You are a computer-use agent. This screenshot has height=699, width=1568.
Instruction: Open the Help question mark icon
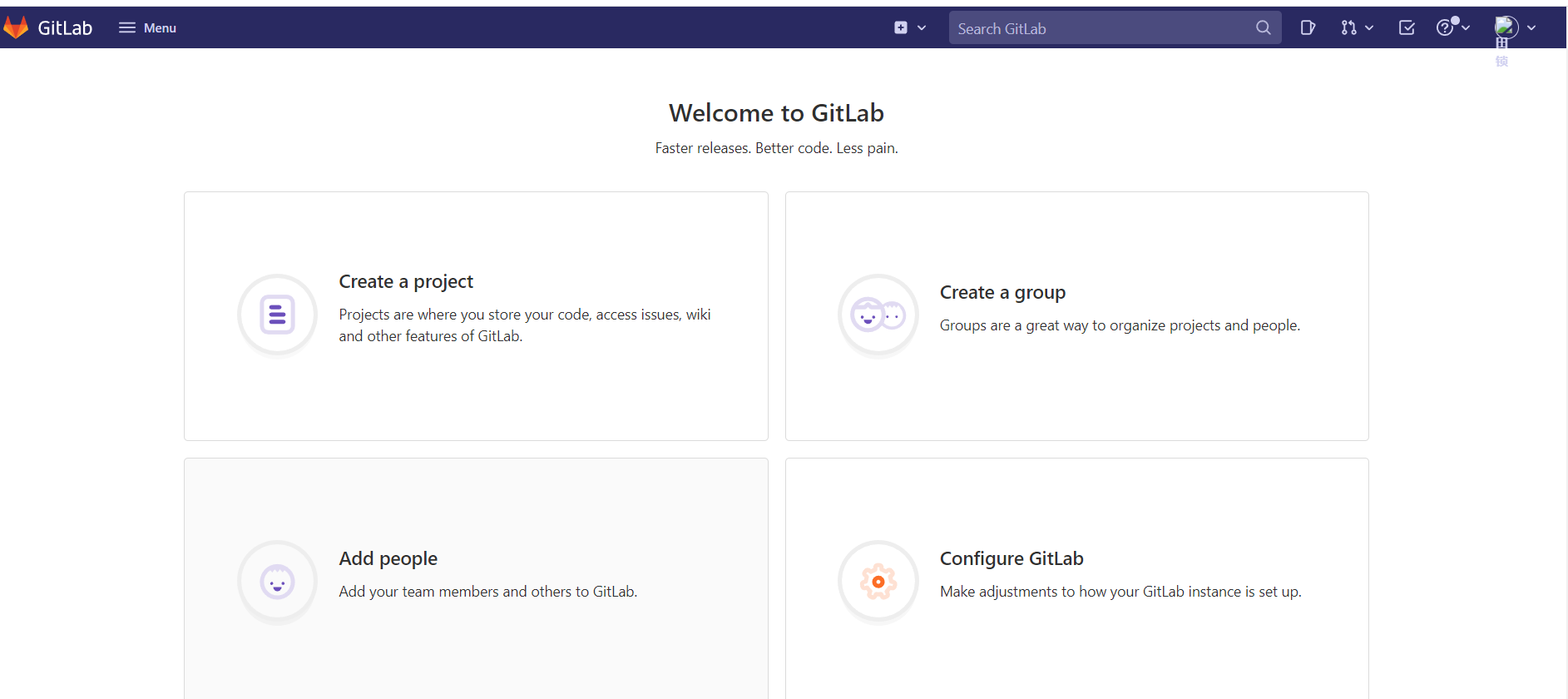(1445, 27)
